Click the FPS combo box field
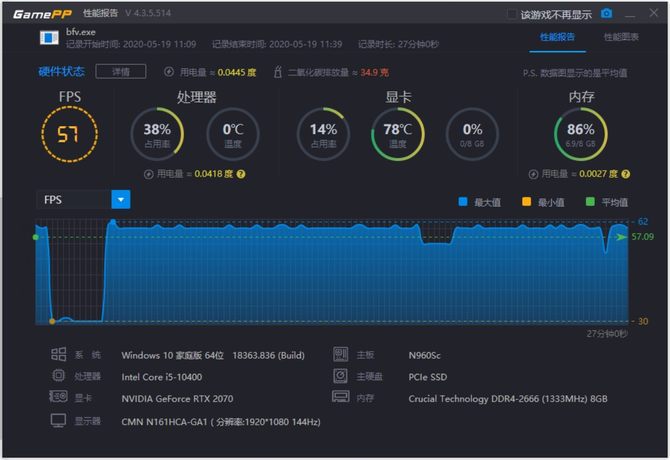Image resolution: width=670 pixels, height=460 pixels. 83,199
